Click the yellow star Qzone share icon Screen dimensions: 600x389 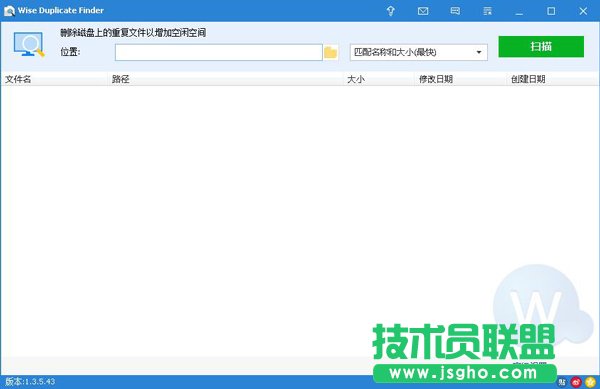(590, 382)
